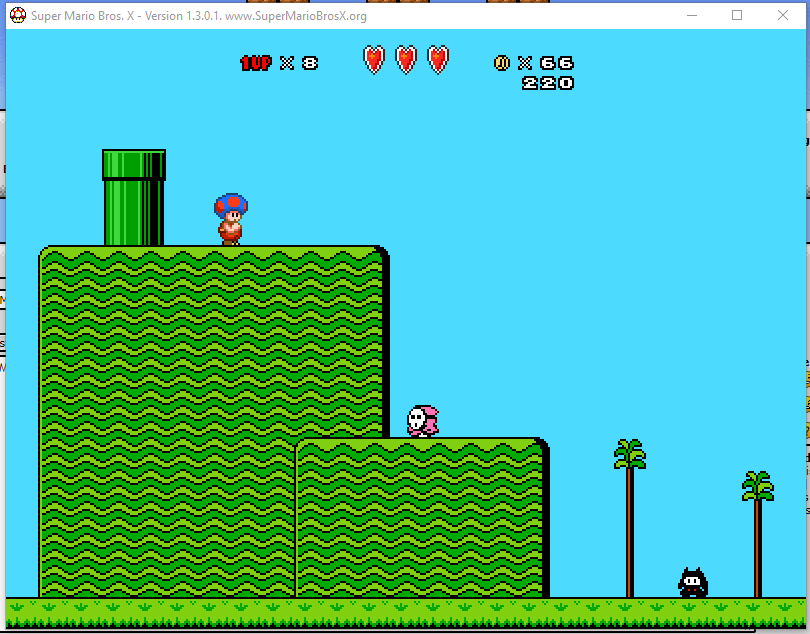
Task: Click the pink Shy Guy enemy
Action: click(x=423, y=421)
